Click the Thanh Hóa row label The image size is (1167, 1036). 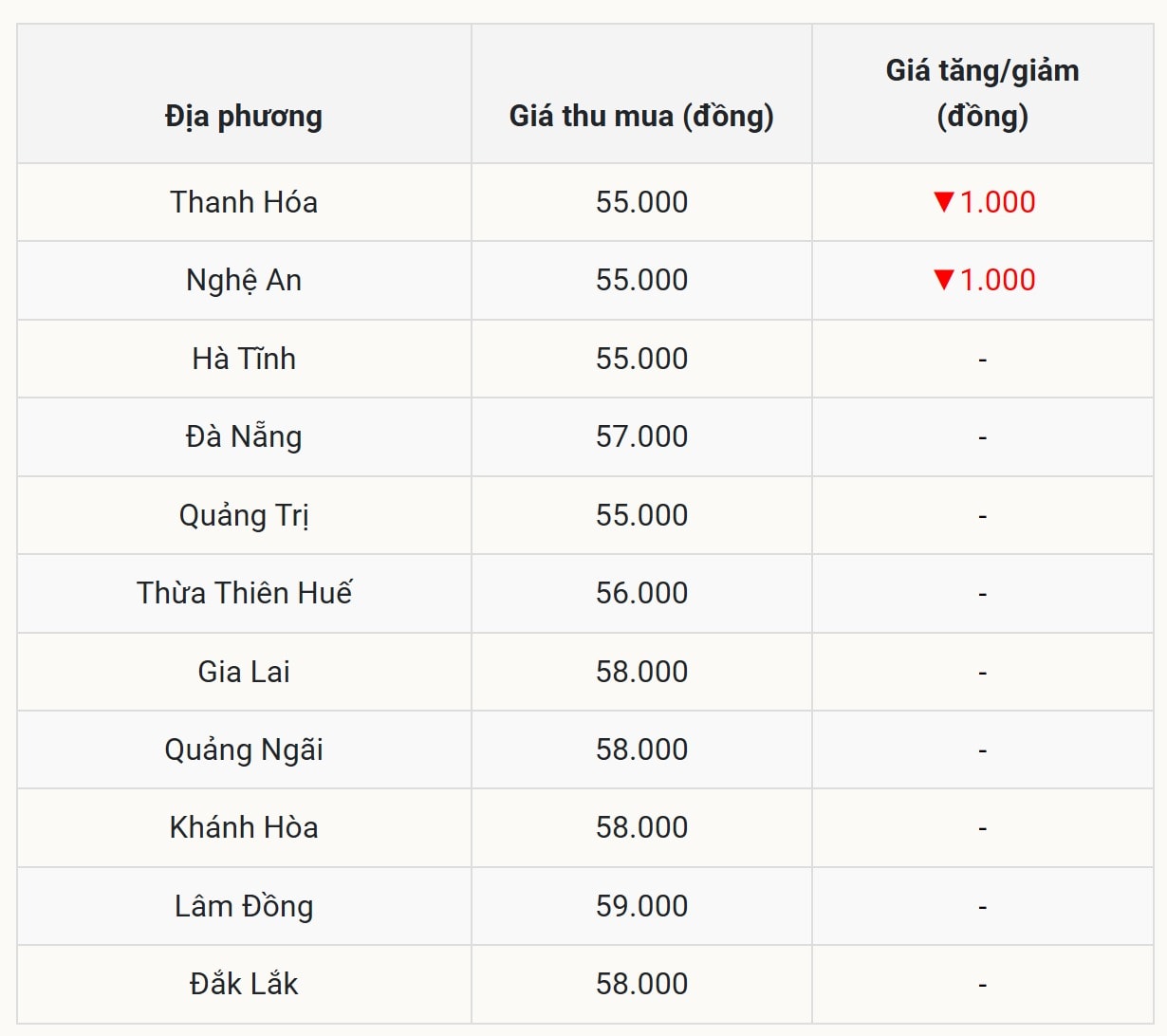pyautogui.click(x=244, y=202)
